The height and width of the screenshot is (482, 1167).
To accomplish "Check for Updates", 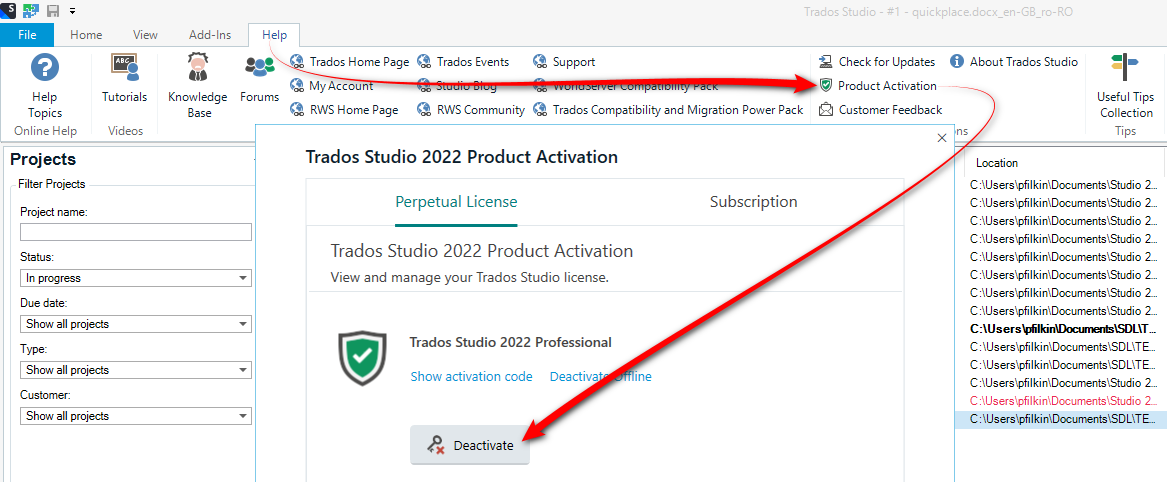I will [x=877, y=62].
